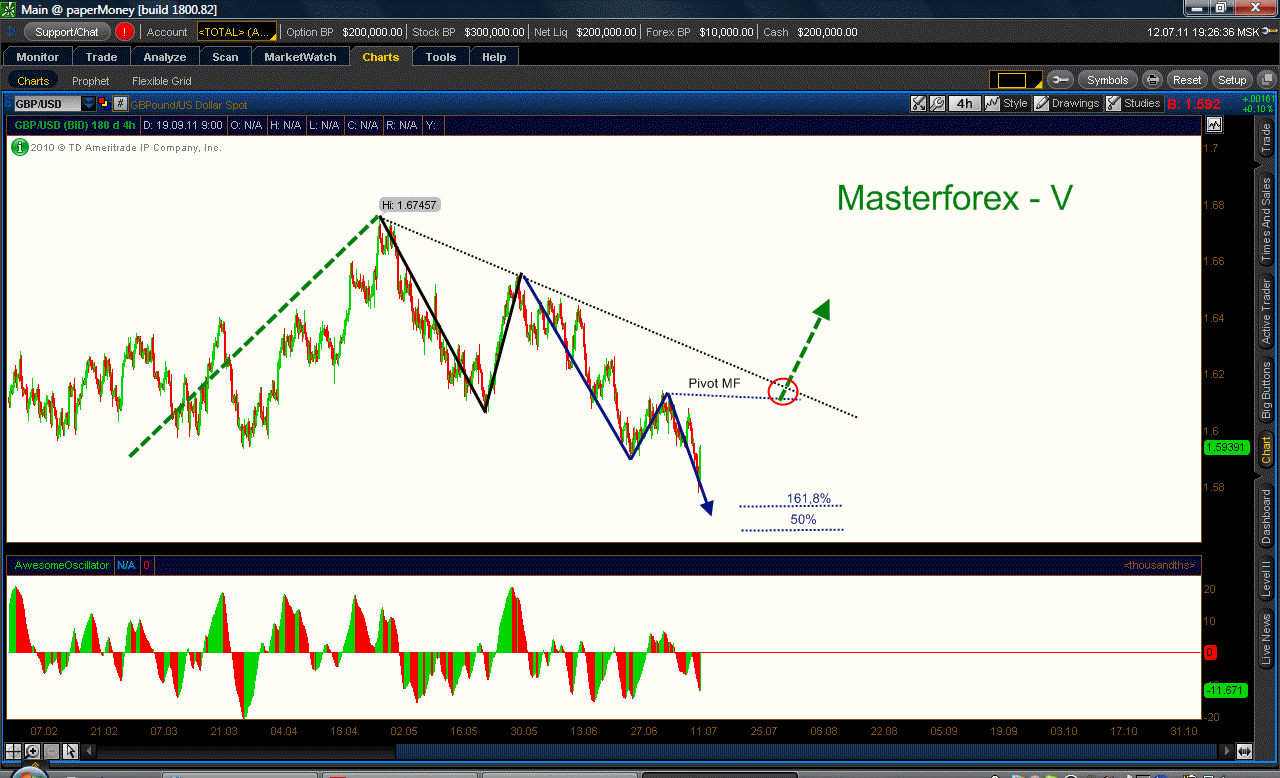
Task: Switch to the Analyze tab
Action: pos(165,57)
